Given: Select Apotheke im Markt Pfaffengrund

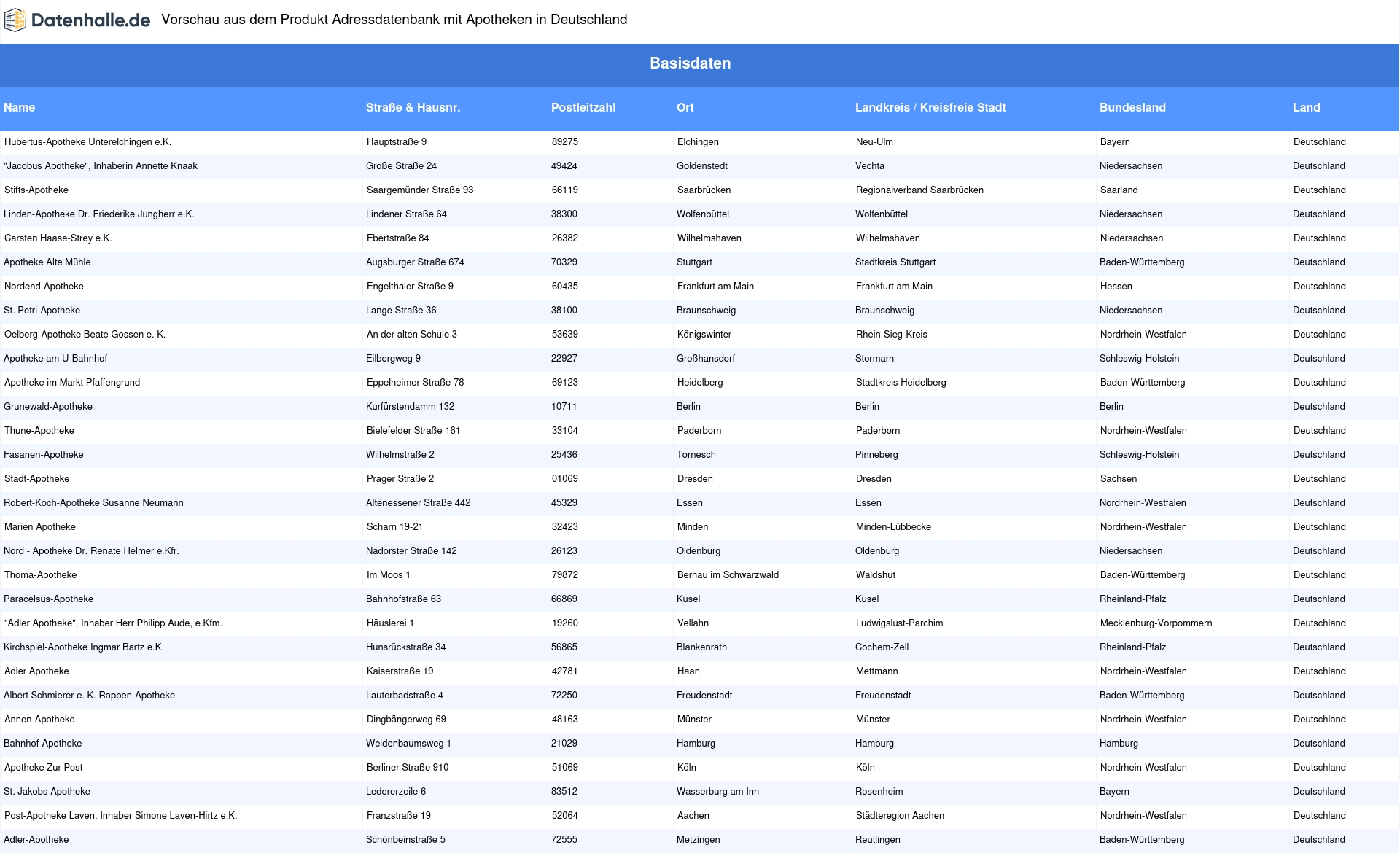Looking at the screenshot, I should [x=72, y=383].
